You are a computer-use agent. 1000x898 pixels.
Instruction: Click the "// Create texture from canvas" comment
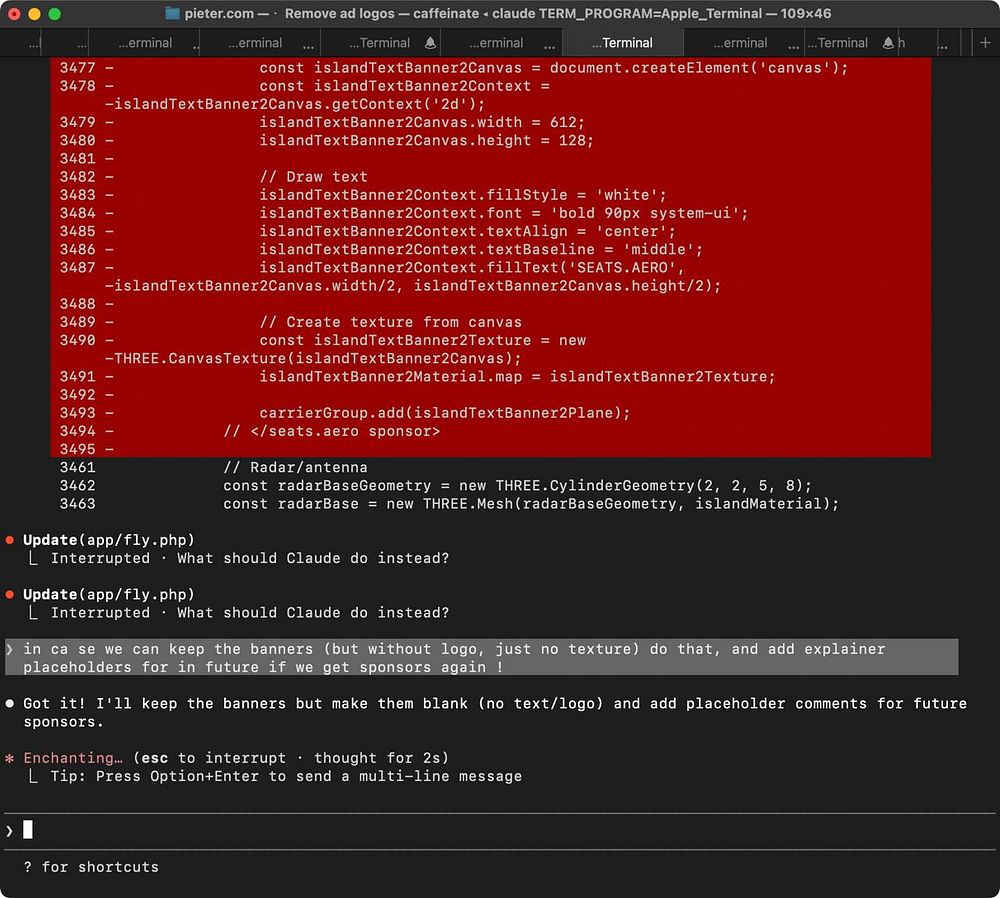(x=390, y=322)
